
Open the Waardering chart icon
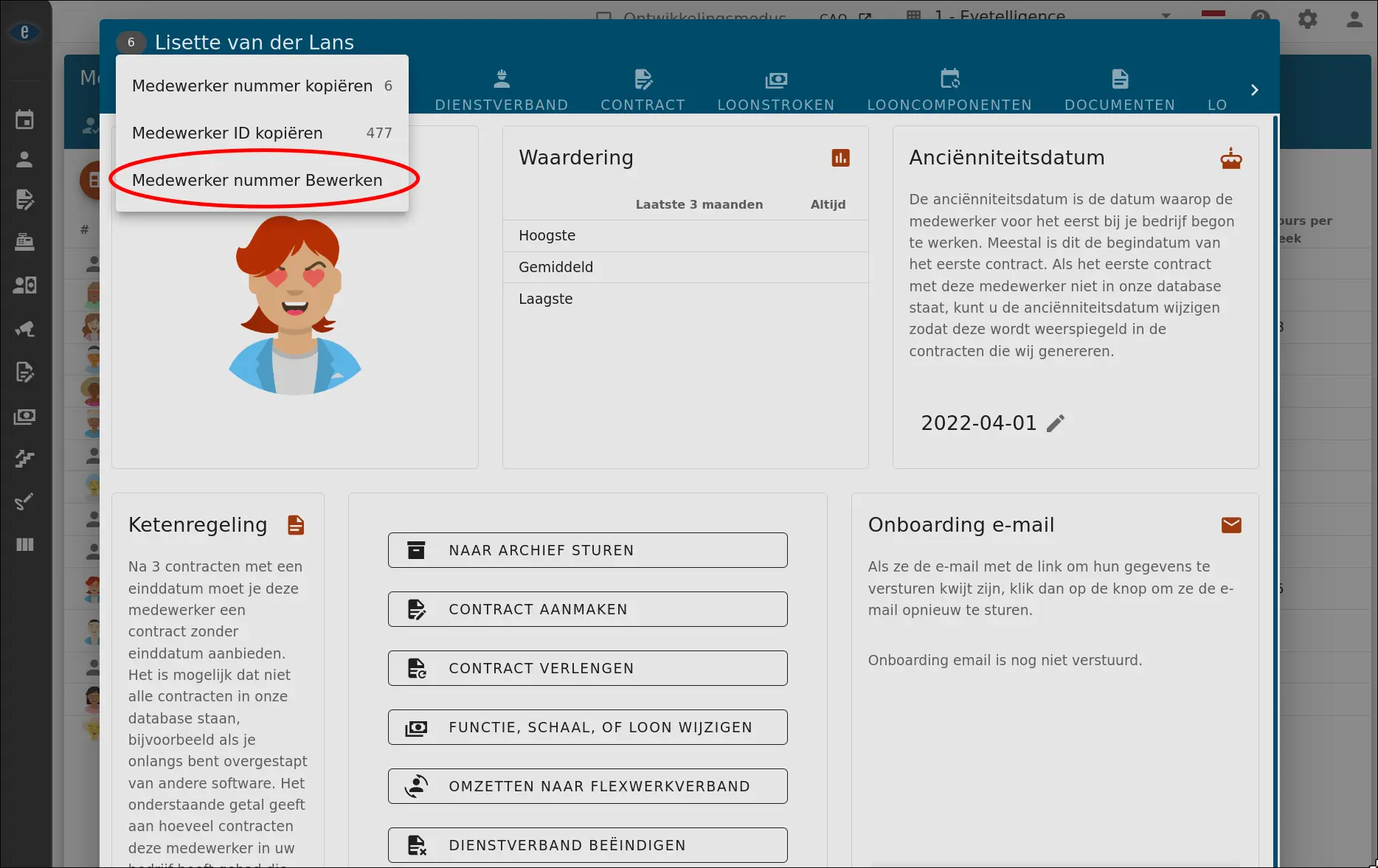click(840, 158)
